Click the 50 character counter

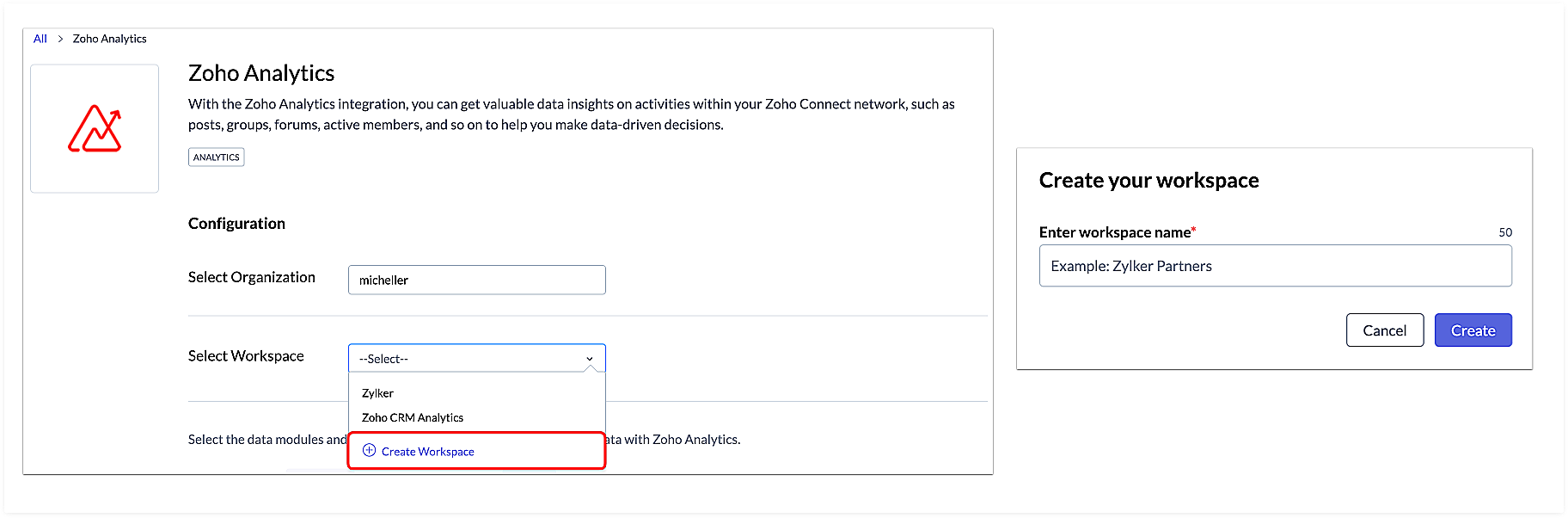[x=1504, y=232]
